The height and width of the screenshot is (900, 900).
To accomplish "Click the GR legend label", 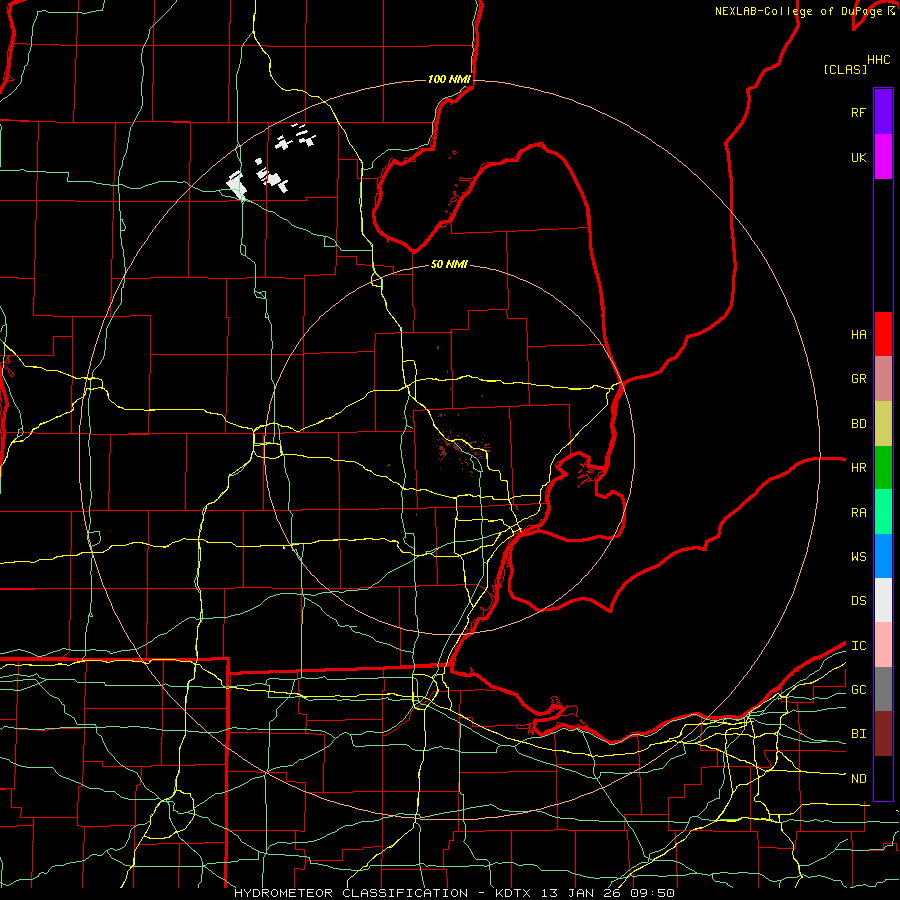I will [858, 379].
